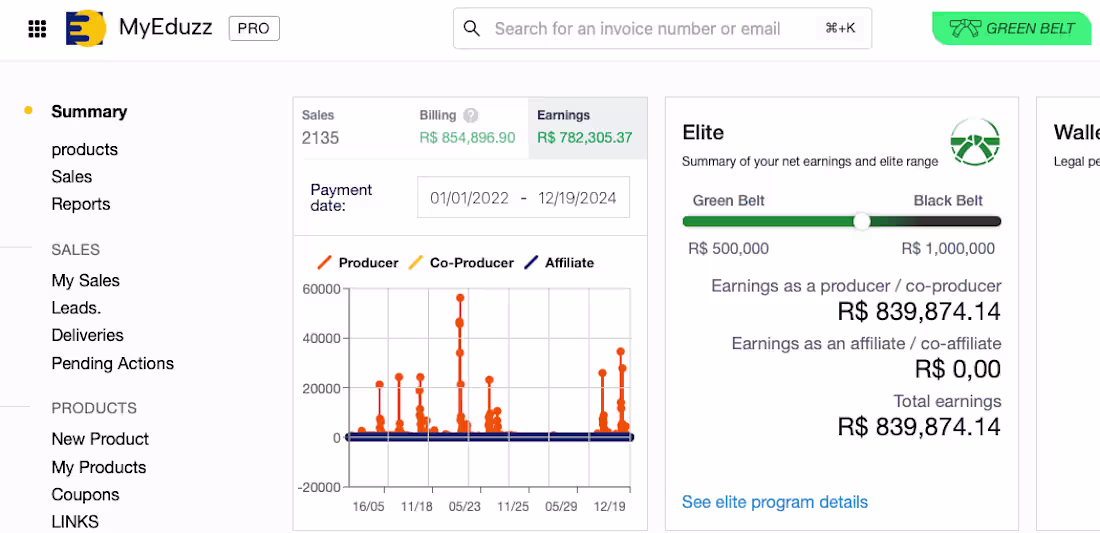Click the "R$ 500,000" Green Belt threshold

[729, 248]
